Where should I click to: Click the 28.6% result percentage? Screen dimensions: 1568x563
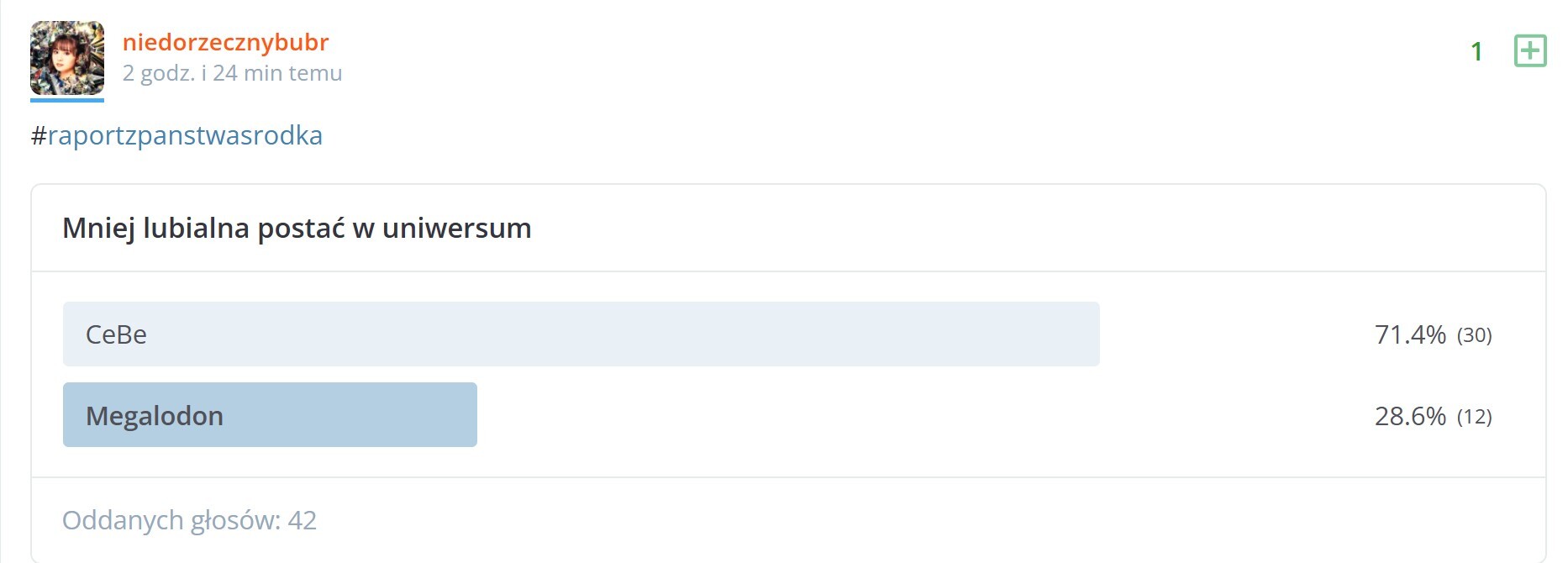(1409, 416)
